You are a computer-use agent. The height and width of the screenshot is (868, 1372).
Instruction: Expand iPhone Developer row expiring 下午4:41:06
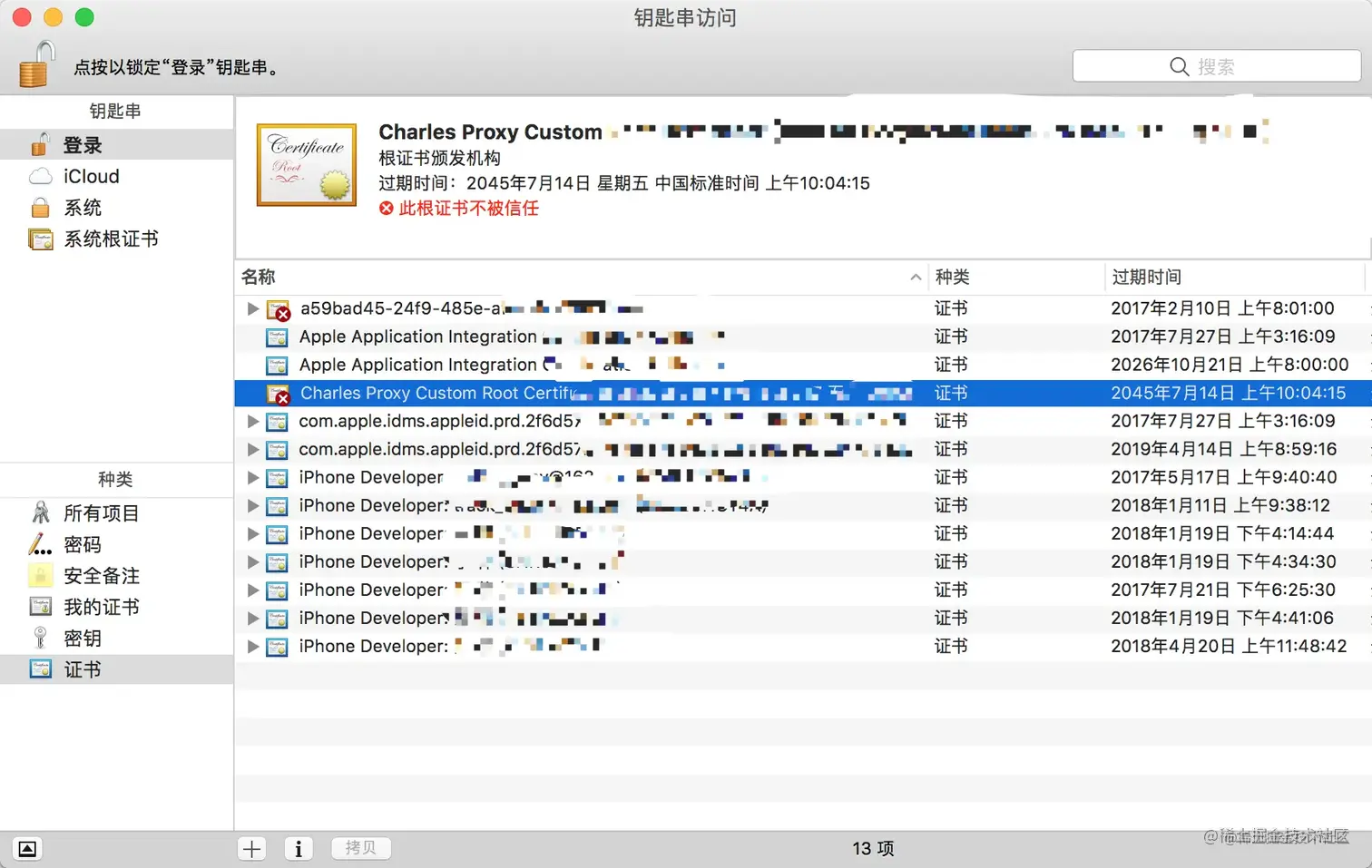253,618
